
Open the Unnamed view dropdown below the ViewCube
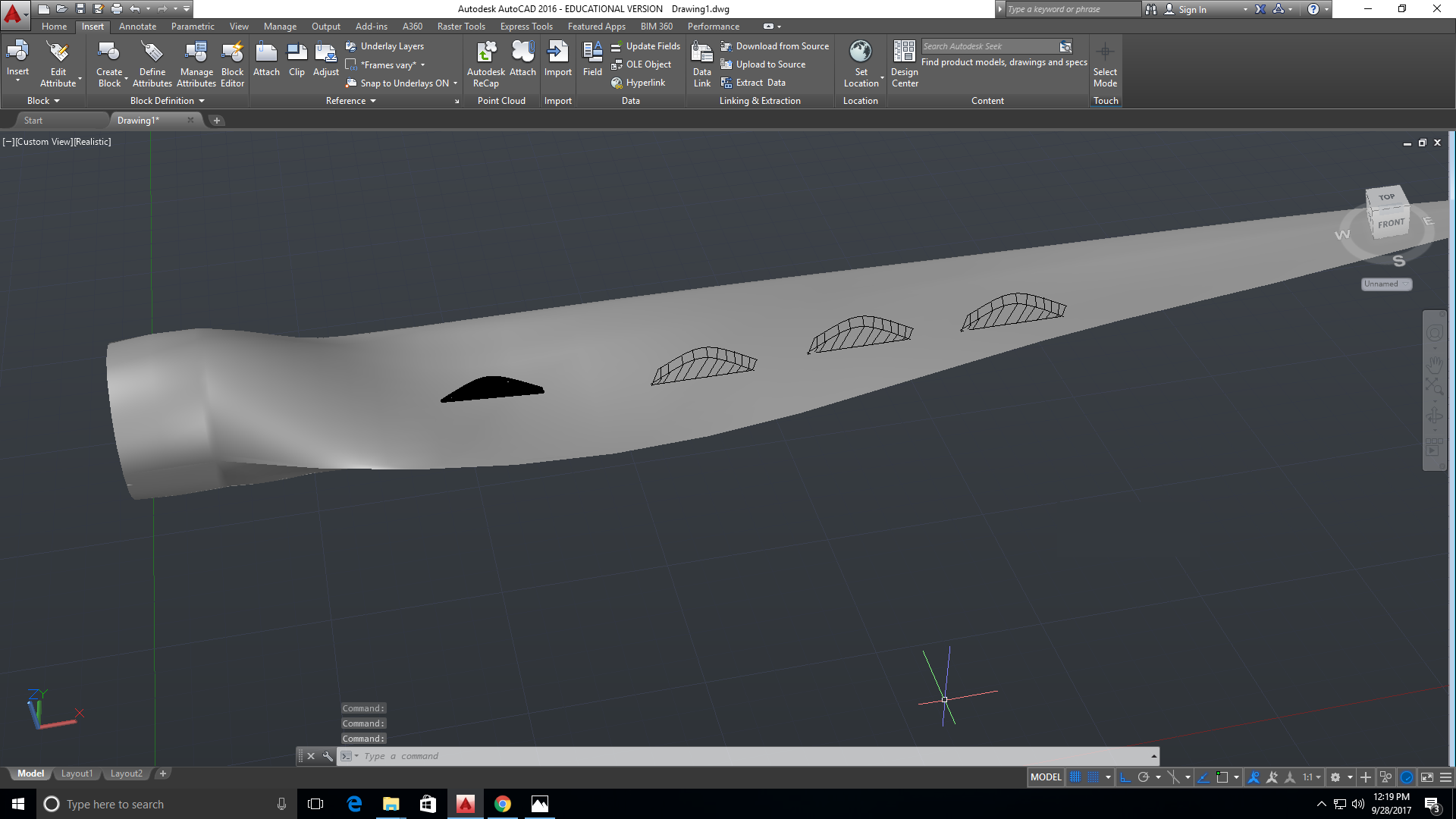(x=1386, y=284)
